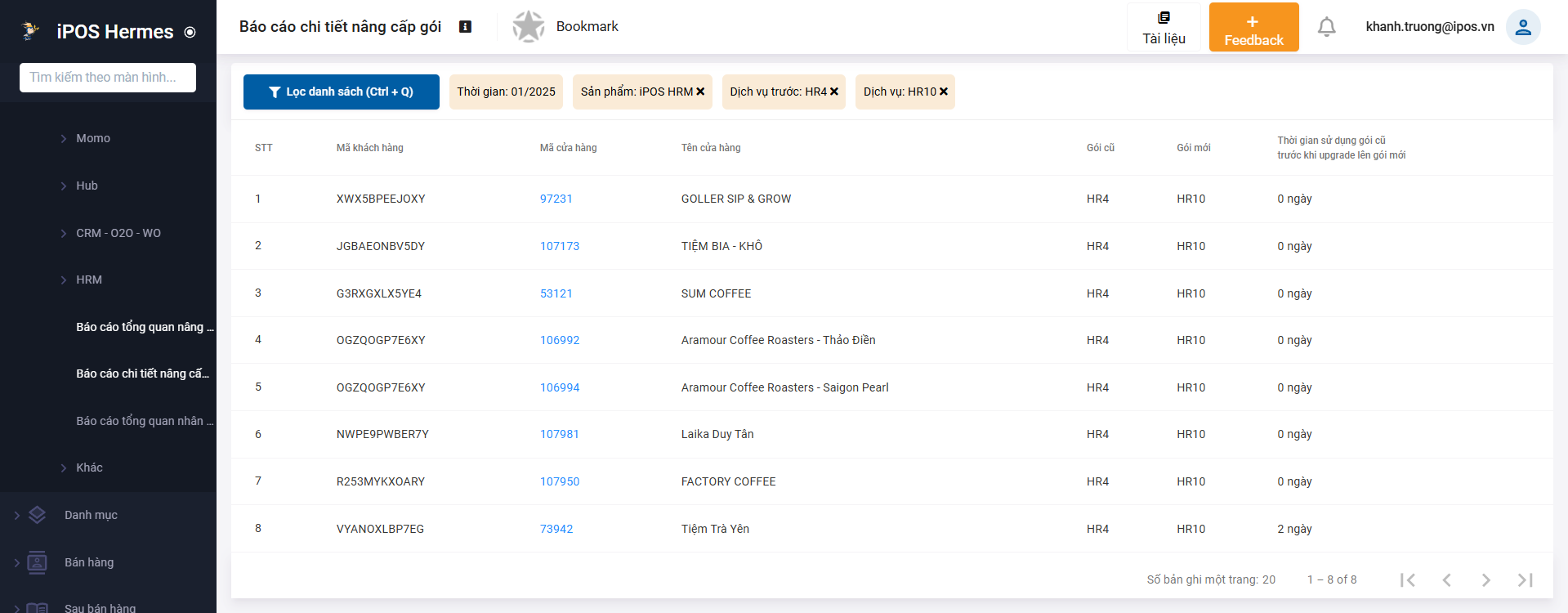The image size is (1568, 613).
Task: Click the Mã cửa hàng column header
Action: pos(569,148)
